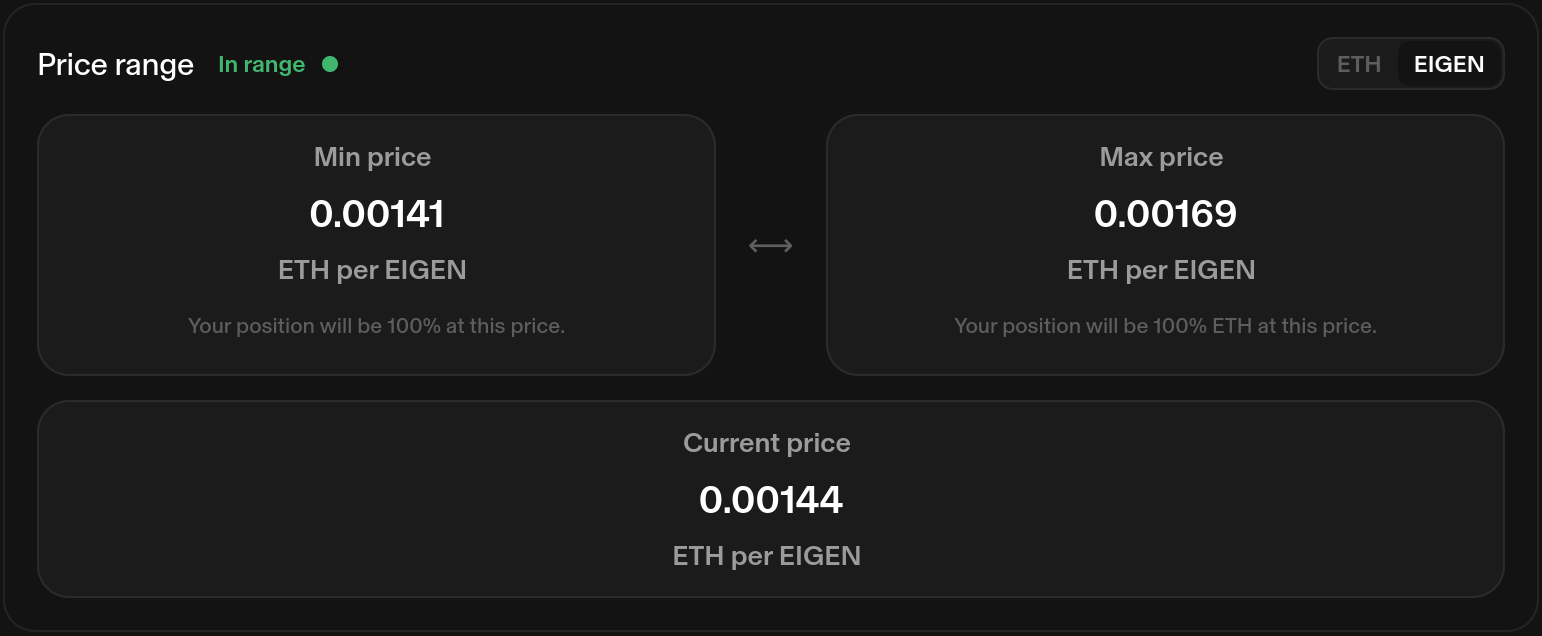Click the In range status label
This screenshot has height=636, width=1542.
coord(261,65)
